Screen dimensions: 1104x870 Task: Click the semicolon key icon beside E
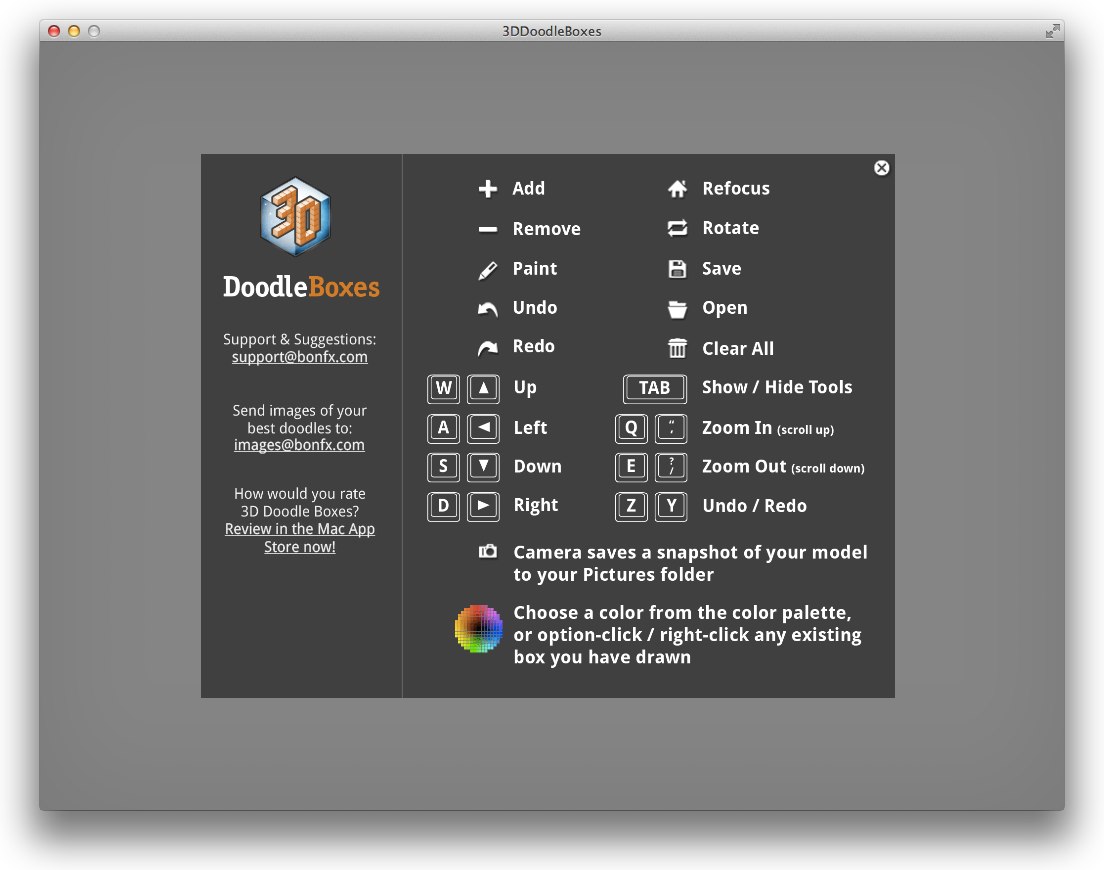(671, 467)
